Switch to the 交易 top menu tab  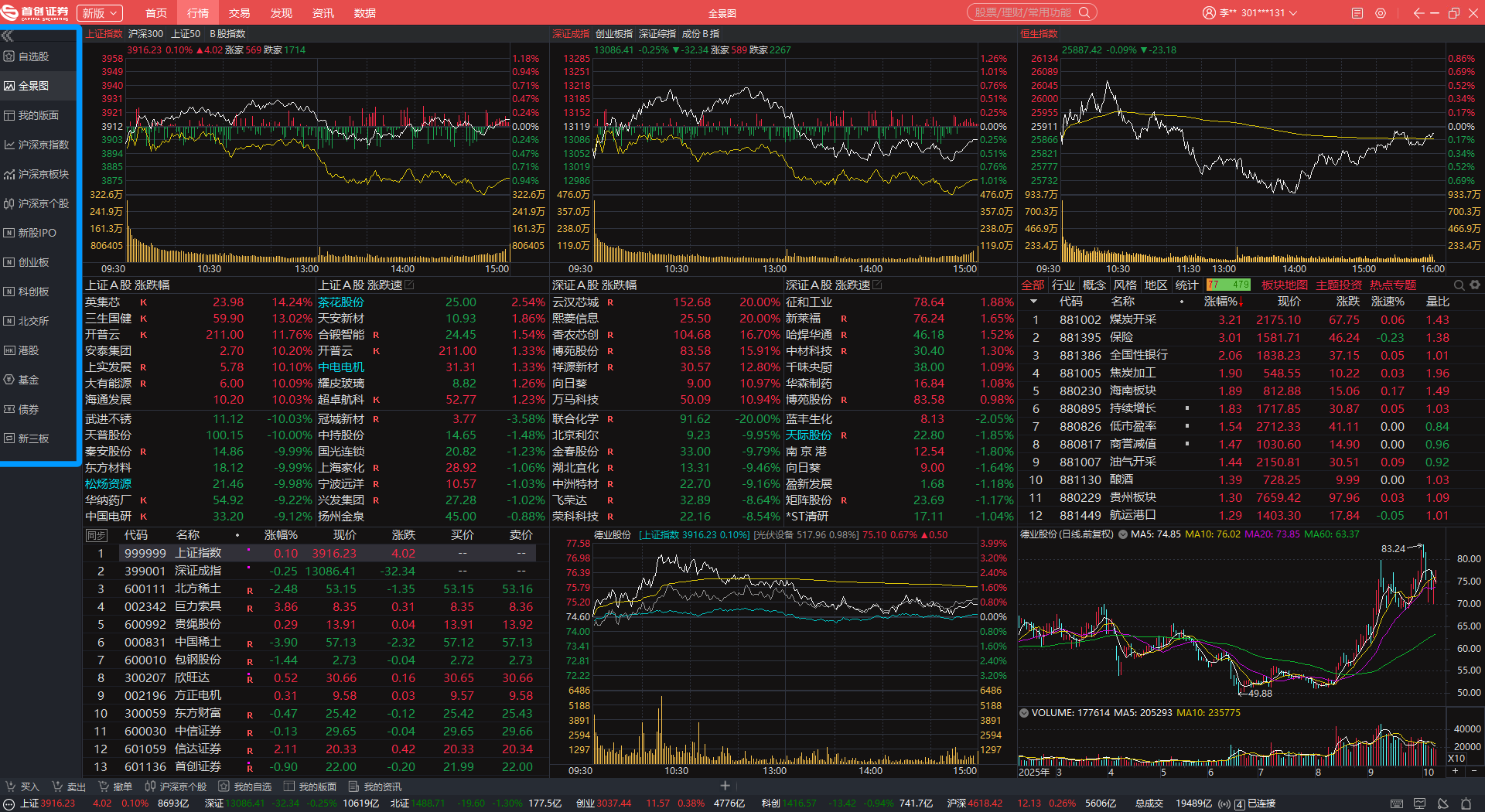click(239, 13)
